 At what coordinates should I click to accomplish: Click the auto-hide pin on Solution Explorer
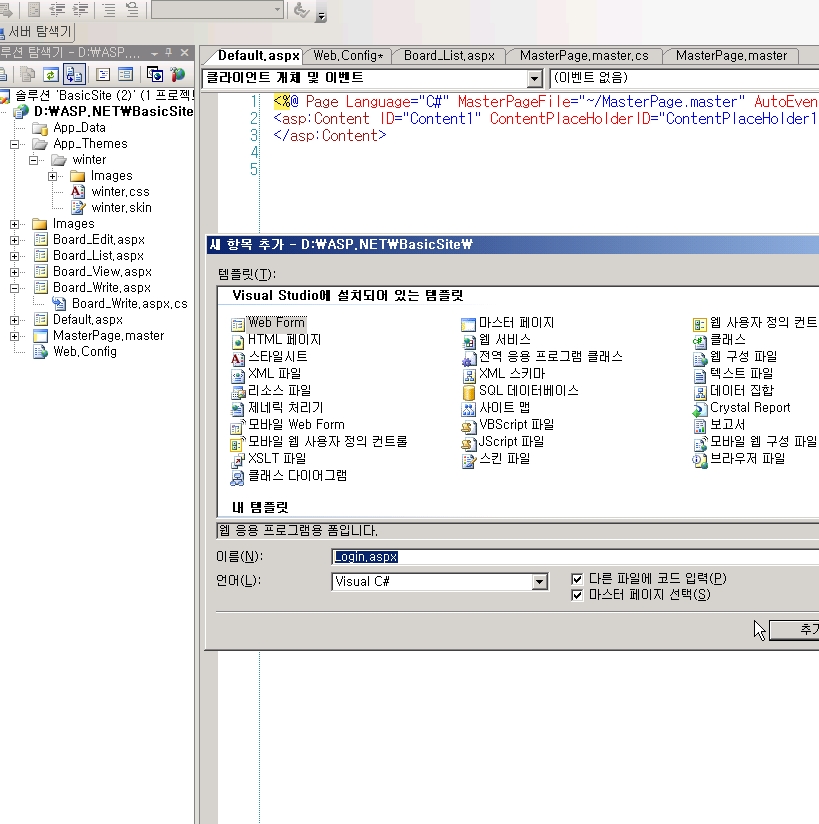tap(169, 53)
